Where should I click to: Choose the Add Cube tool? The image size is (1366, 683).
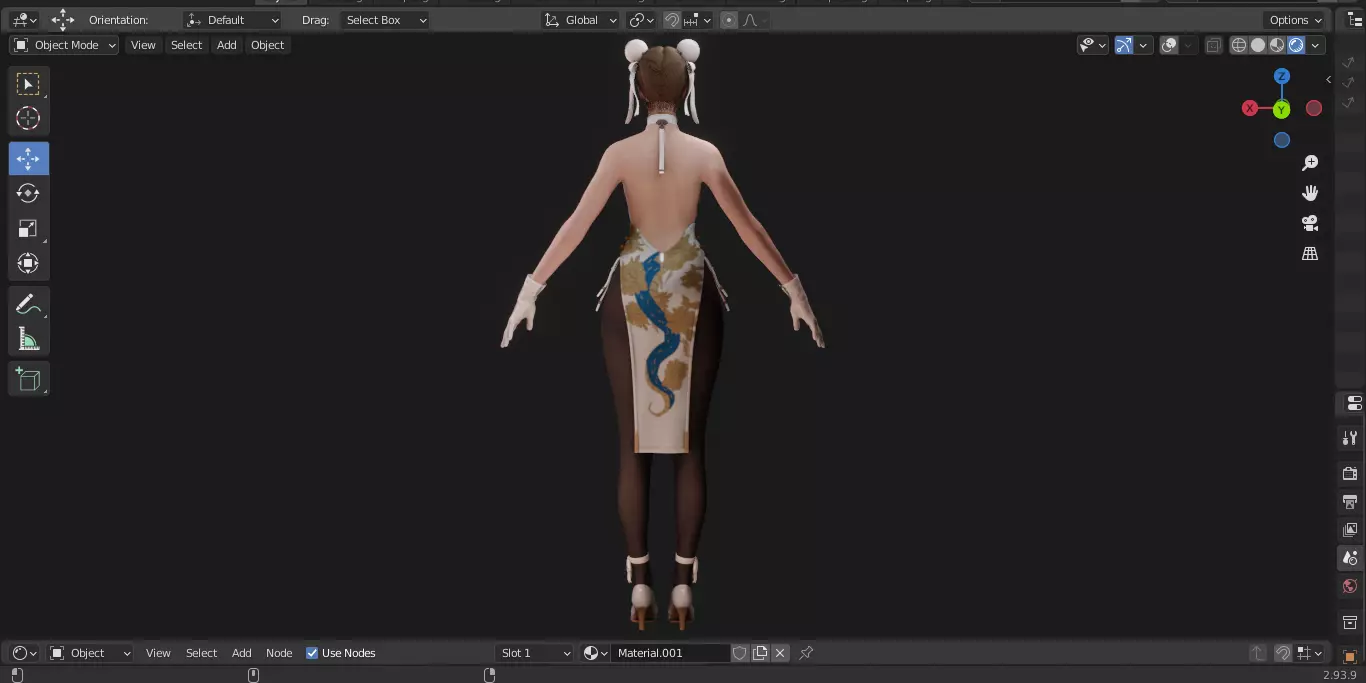(28, 379)
